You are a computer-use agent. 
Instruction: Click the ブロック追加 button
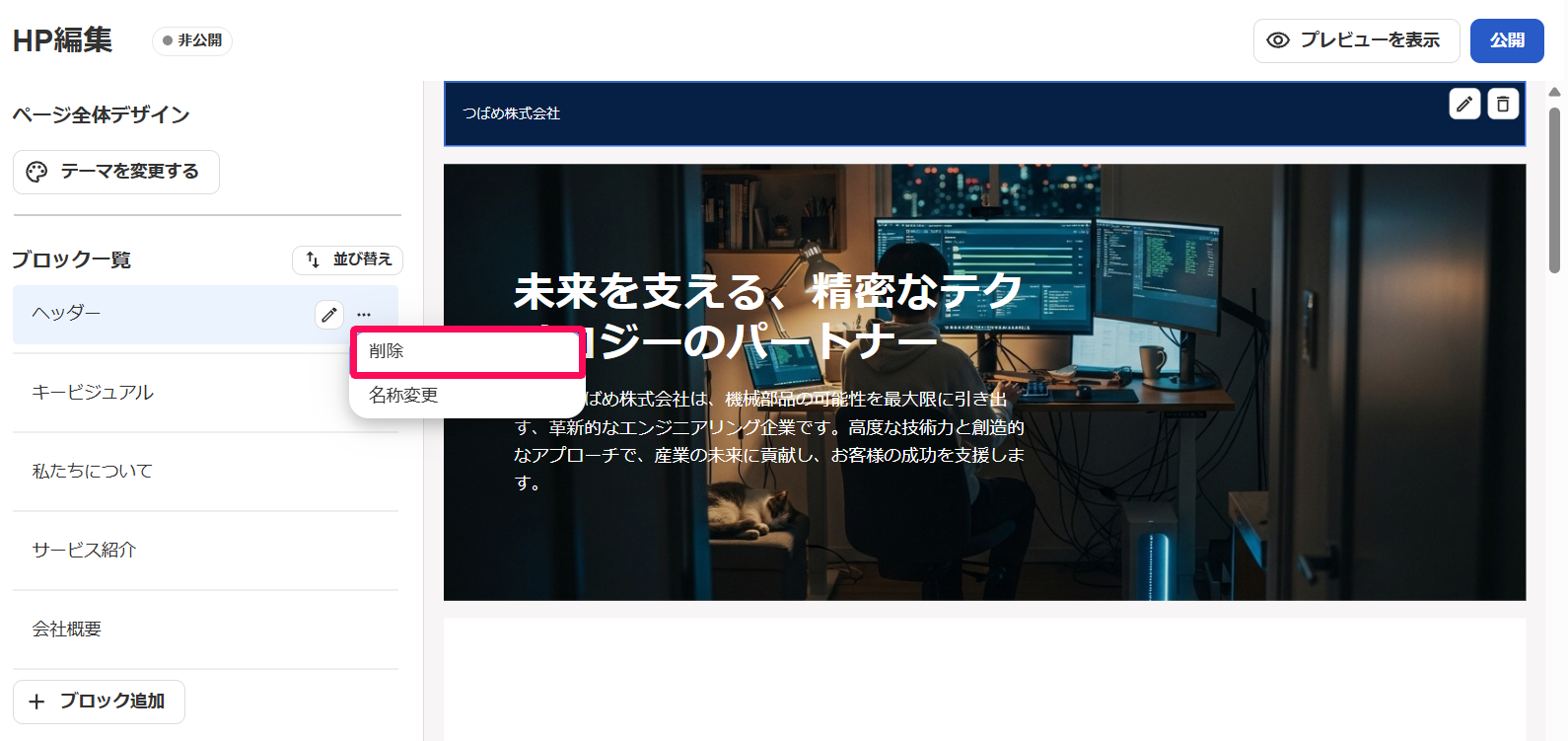tap(99, 702)
